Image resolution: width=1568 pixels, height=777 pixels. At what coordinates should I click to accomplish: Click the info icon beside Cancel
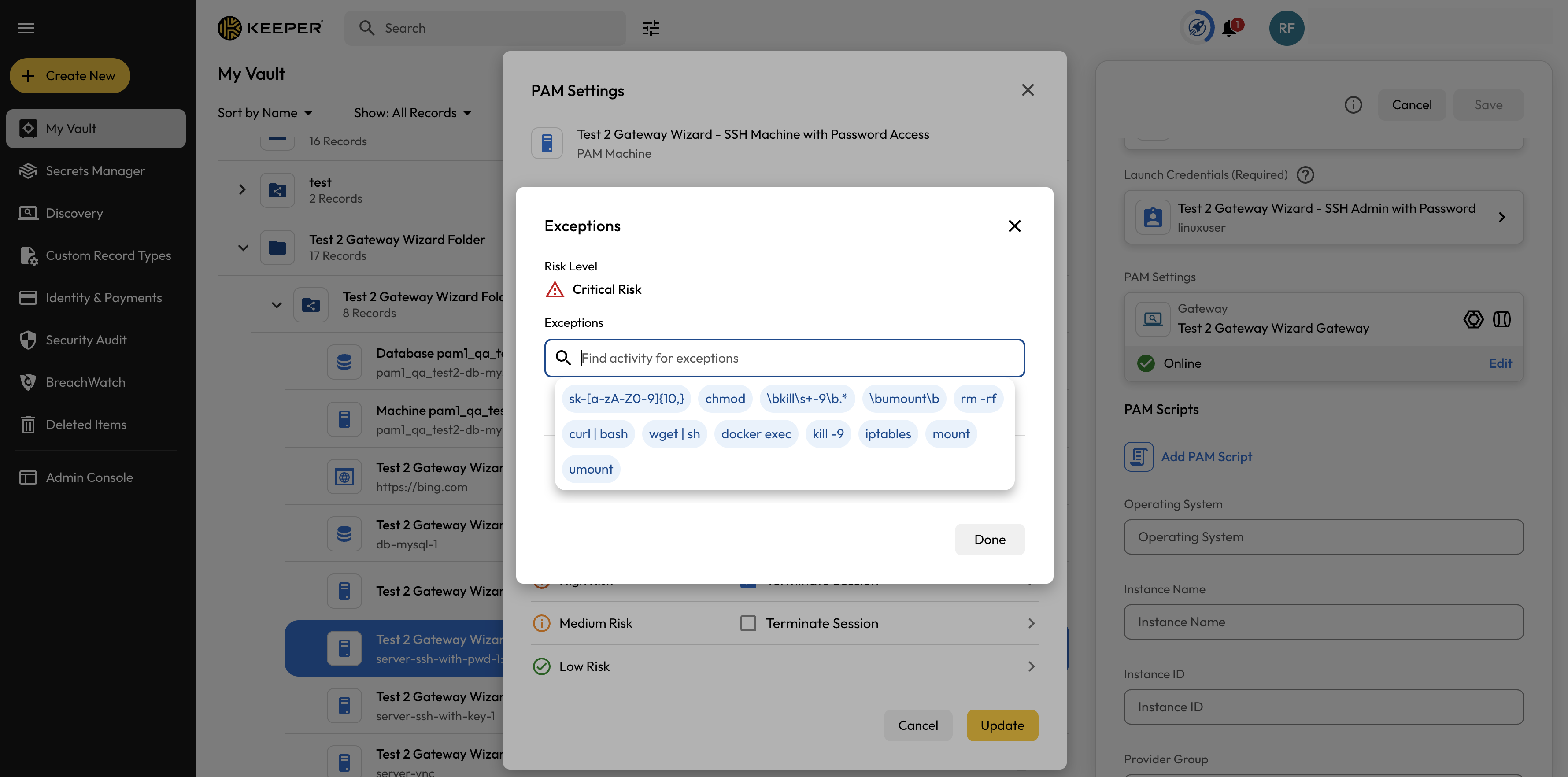pyautogui.click(x=1353, y=105)
